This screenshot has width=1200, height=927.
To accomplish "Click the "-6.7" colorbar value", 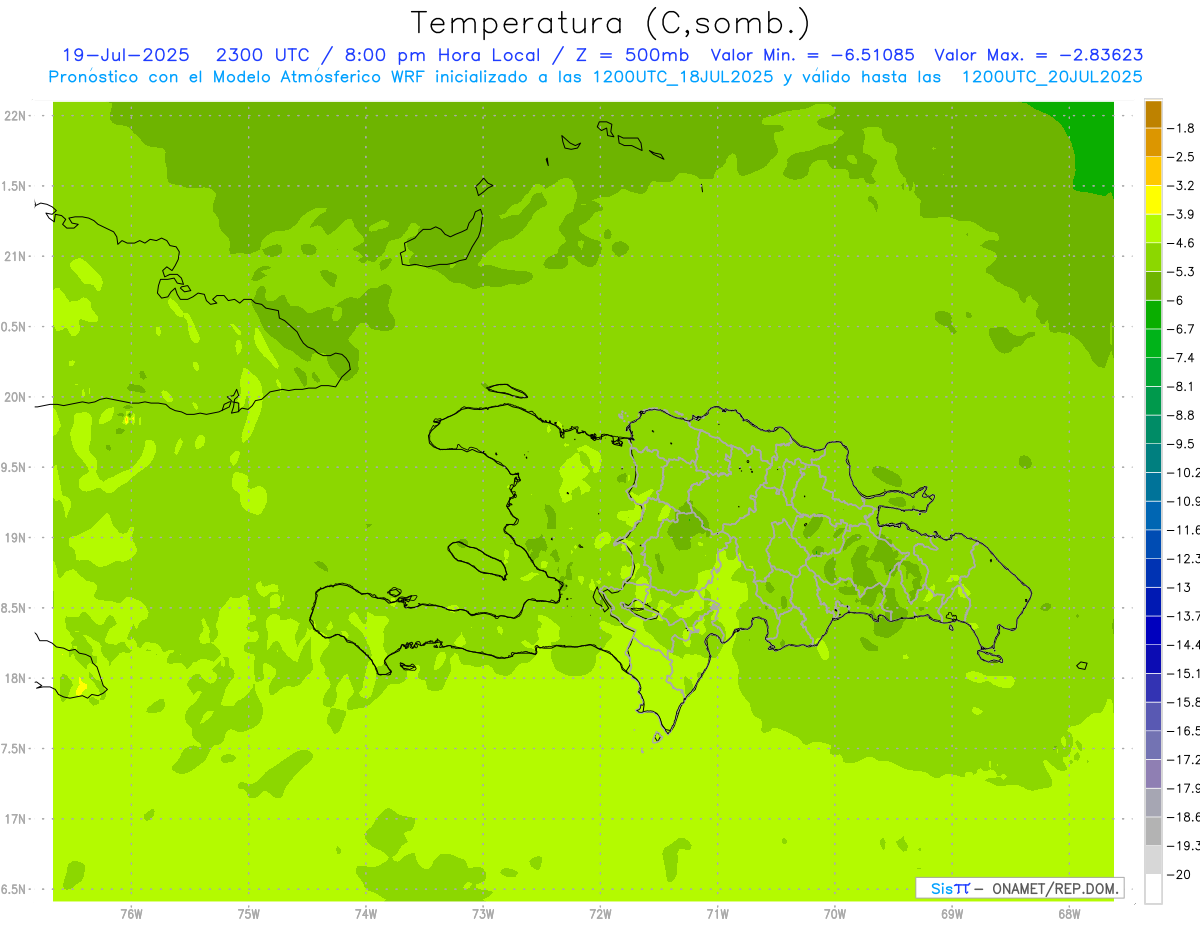I will click(x=1182, y=329).
